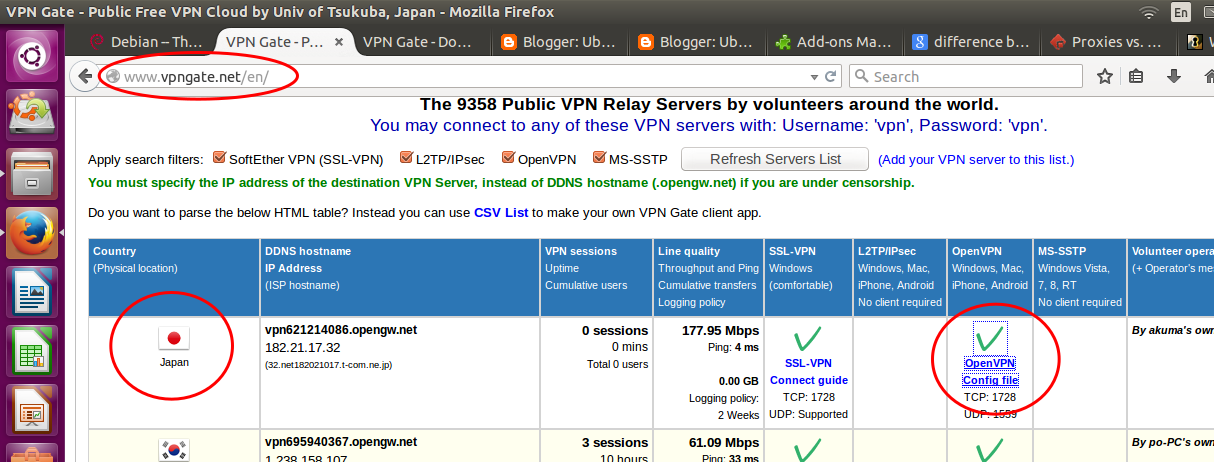This screenshot has height=462, width=1214.
Task: Click the MS-SSTP column header
Action: [x=1062, y=251]
